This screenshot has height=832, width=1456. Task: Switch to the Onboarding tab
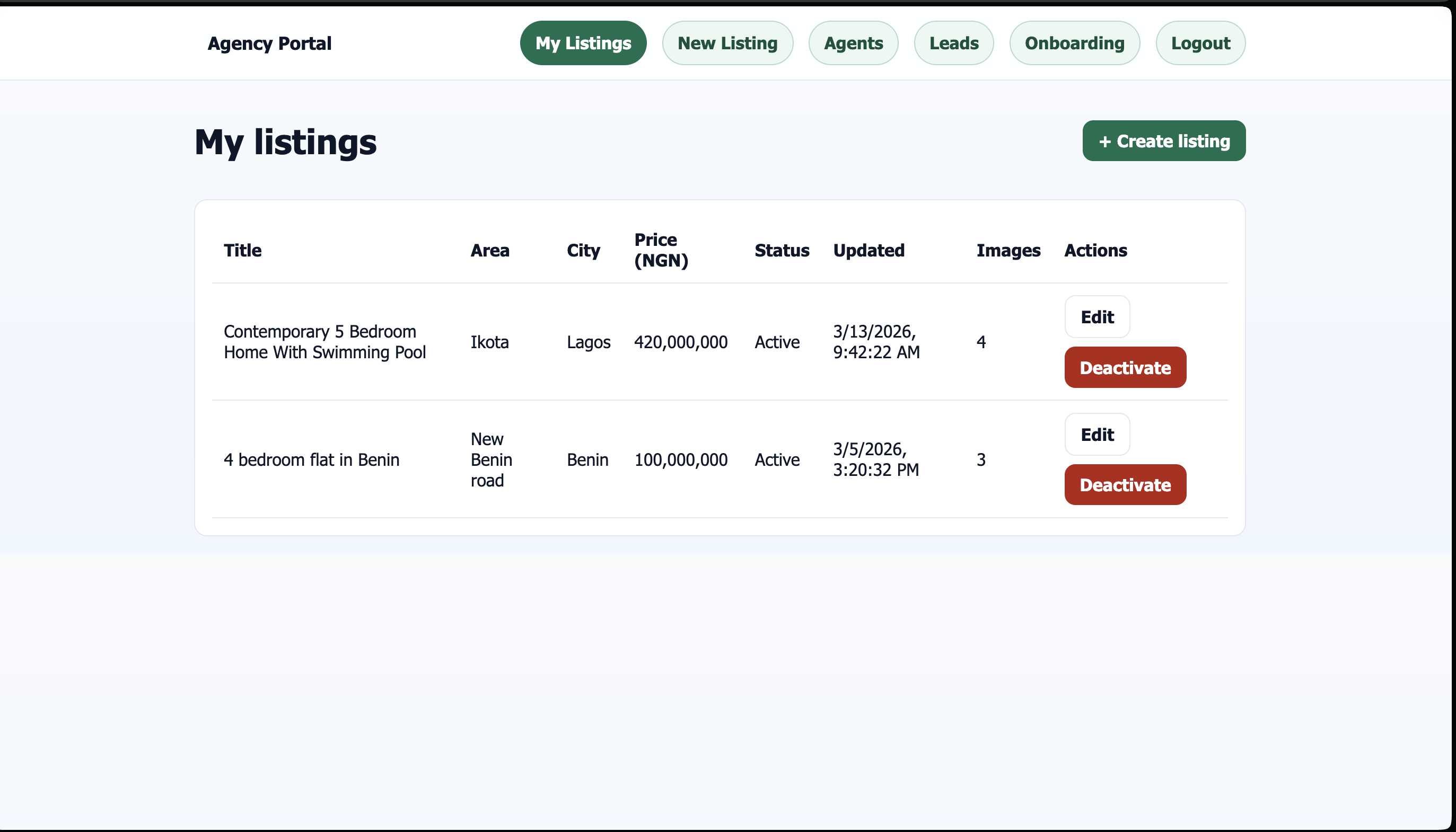click(1074, 43)
